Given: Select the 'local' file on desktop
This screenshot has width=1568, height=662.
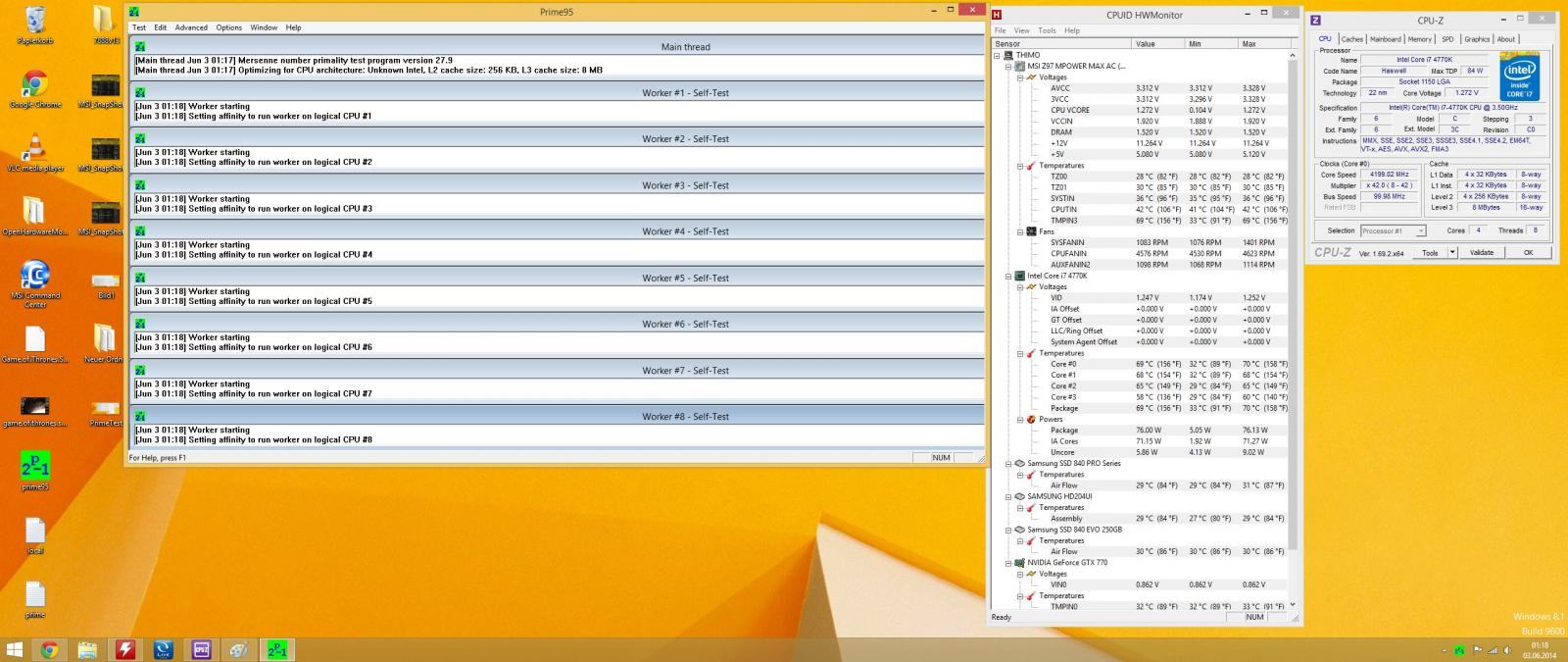Looking at the screenshot, I should (x=35, y=535).
